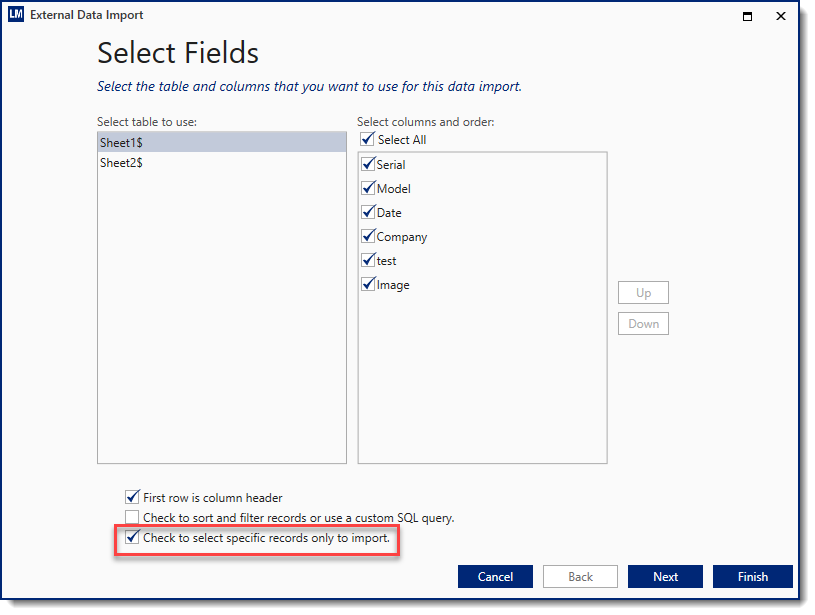This screenshot has height=615, width=815.
Task: Uncheck the test column checkbox
Action: pos(368,261)
